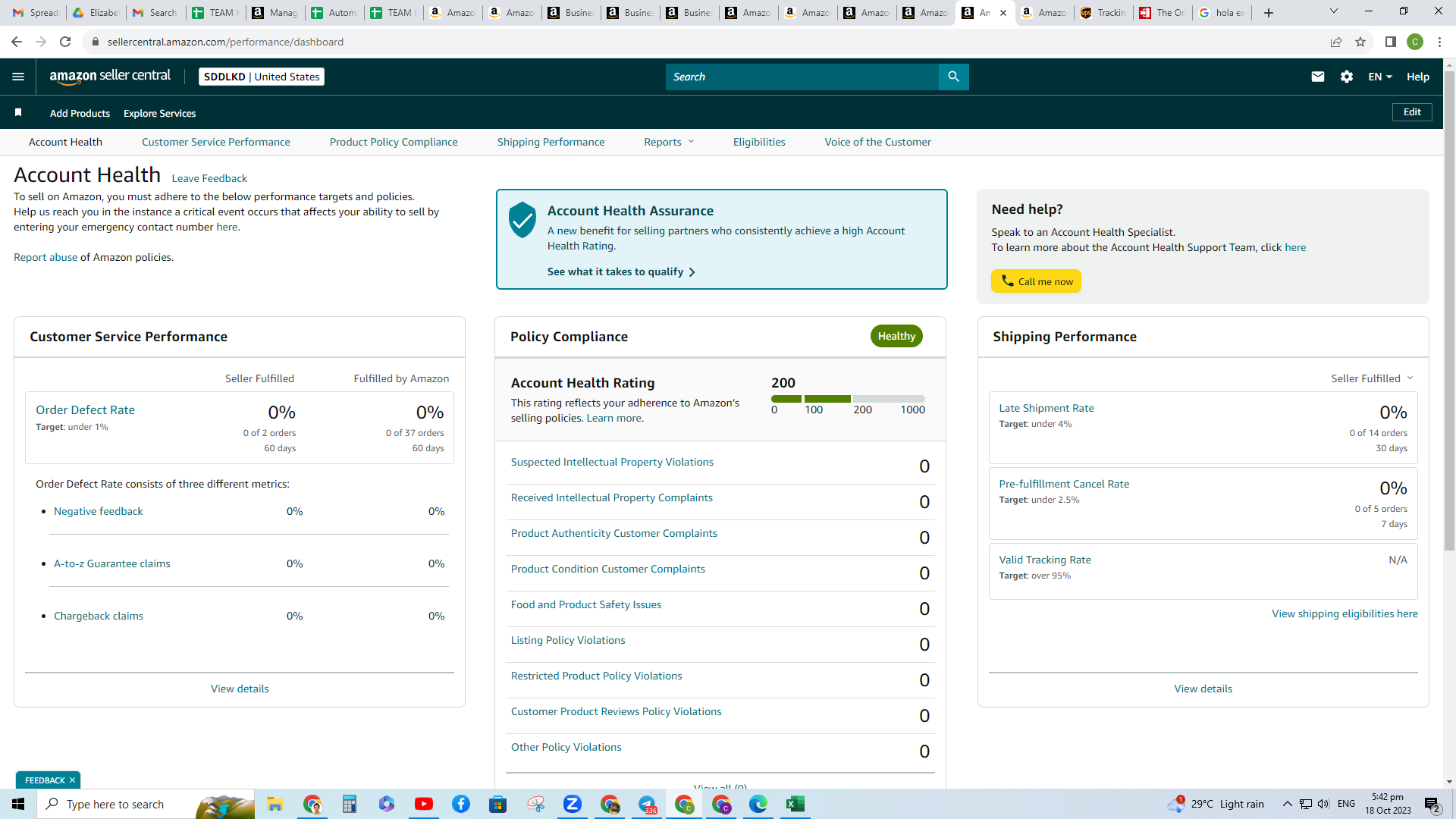Open the Help link in the header

[1418, 77]
